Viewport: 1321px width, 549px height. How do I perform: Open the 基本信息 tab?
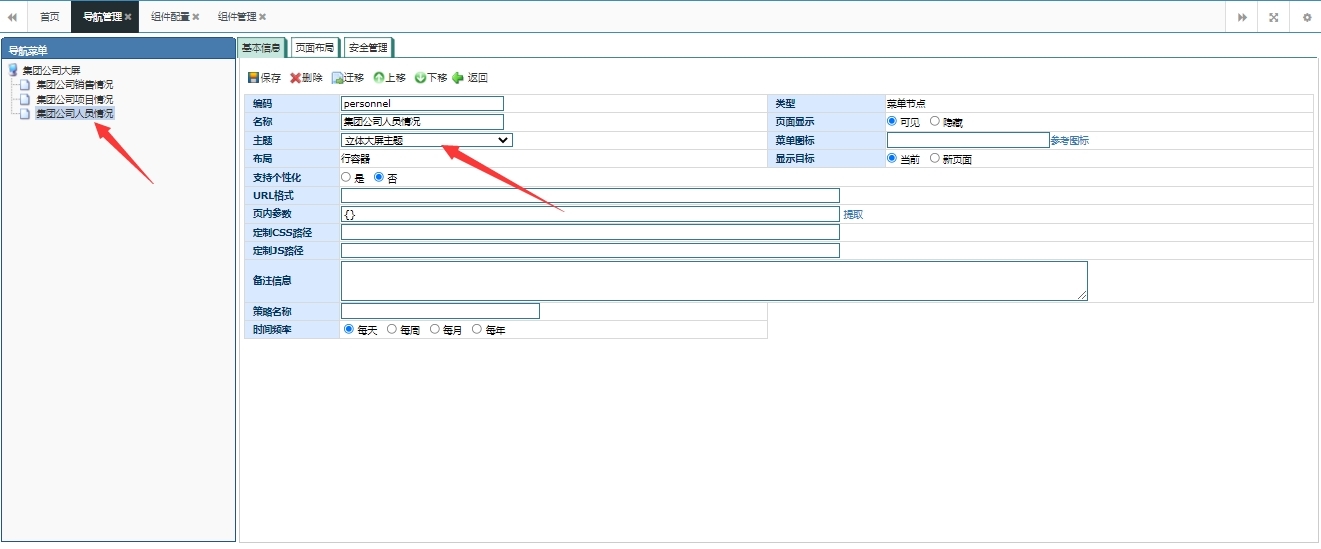click(262, 47)
